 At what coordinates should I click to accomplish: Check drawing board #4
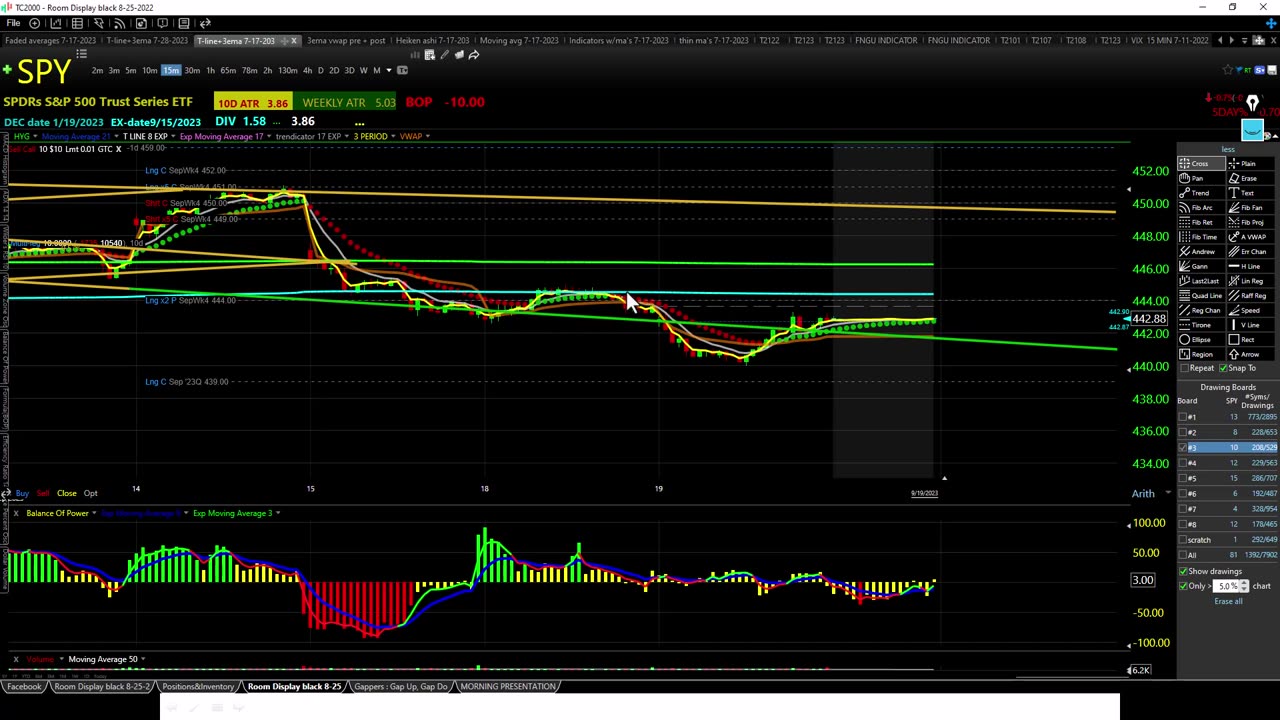coord(1184,463)
